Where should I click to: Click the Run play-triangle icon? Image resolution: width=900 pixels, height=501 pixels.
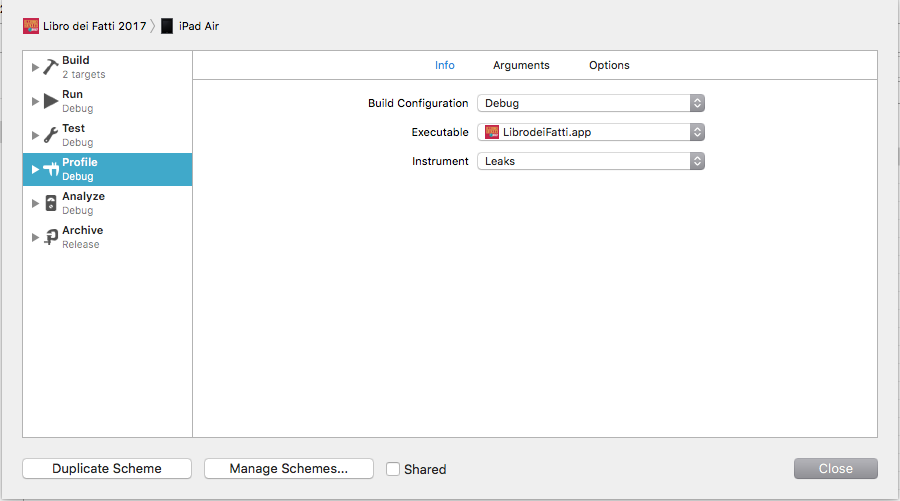point(51,101)
